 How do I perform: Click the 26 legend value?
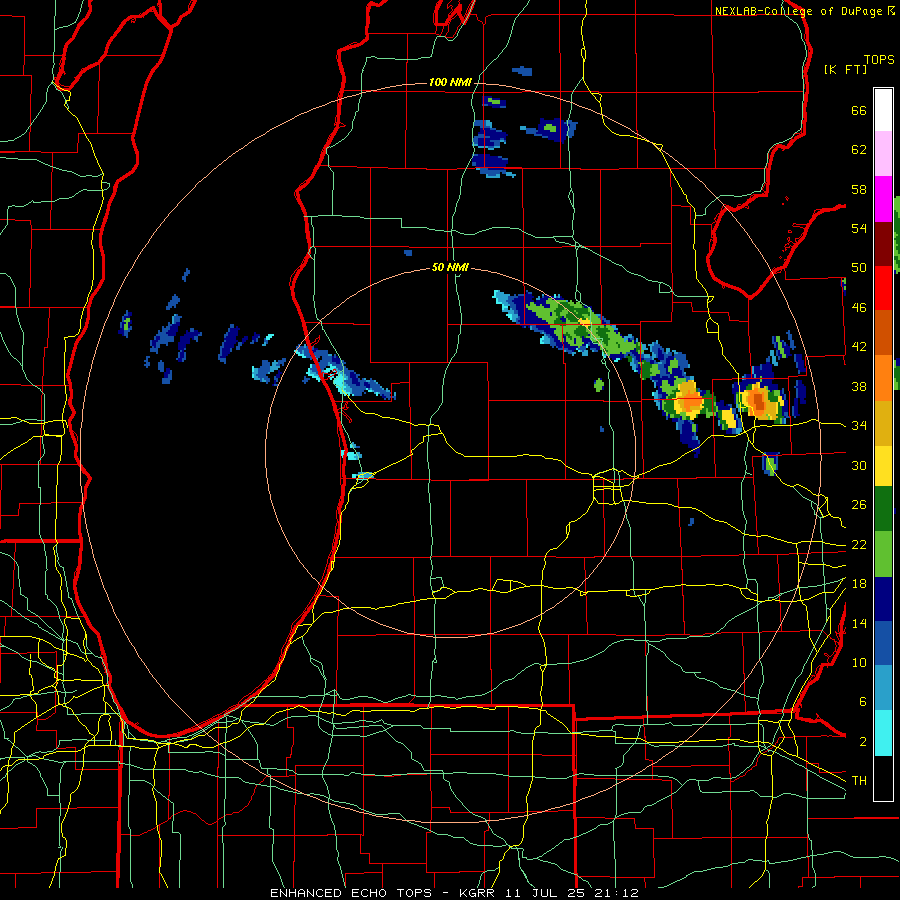859,505
